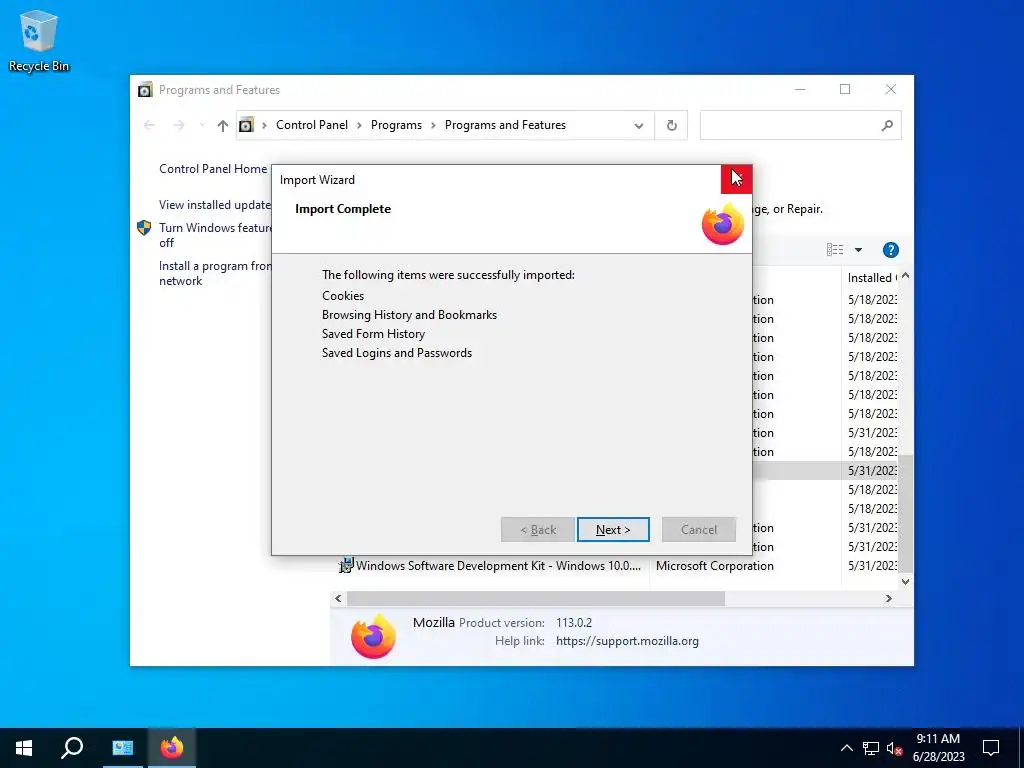Click the shield icon beside Windows features

coord(144,228)
